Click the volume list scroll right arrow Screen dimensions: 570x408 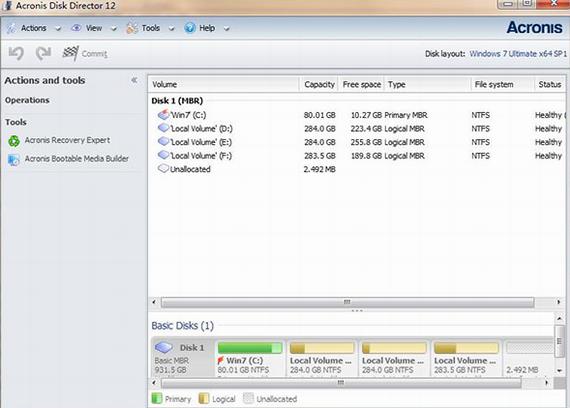(x=559, y=302)
